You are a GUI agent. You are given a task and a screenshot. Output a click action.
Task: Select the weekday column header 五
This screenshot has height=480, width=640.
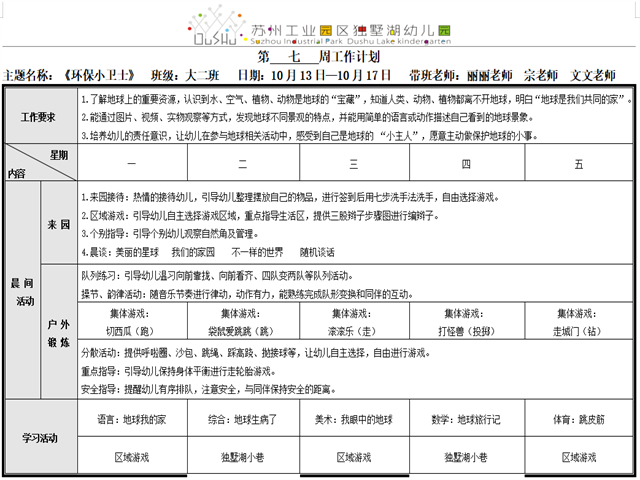579,162
